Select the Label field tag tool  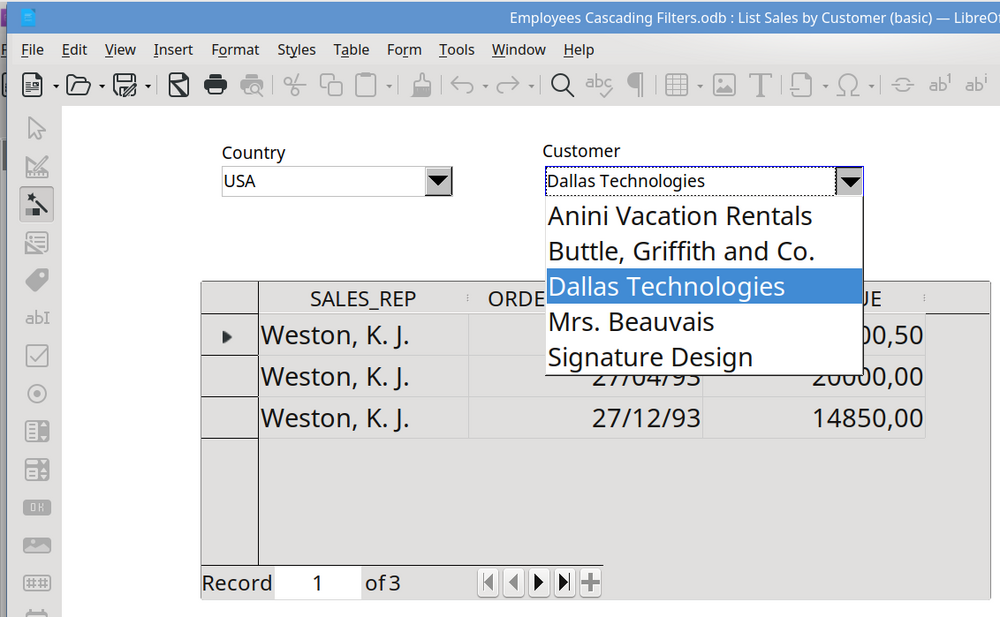click(x=36, y=280)
